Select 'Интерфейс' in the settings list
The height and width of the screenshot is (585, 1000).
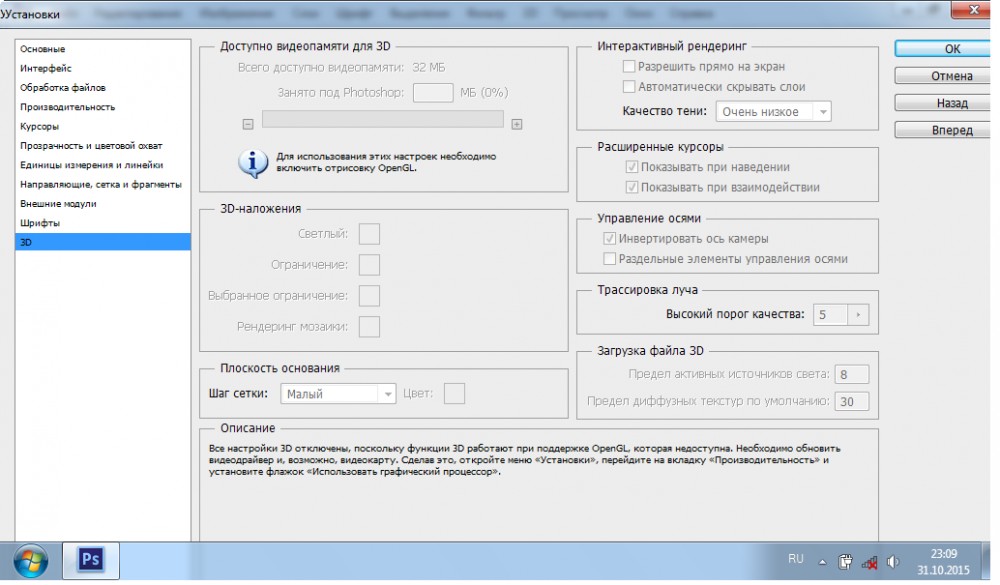point(45,68)
